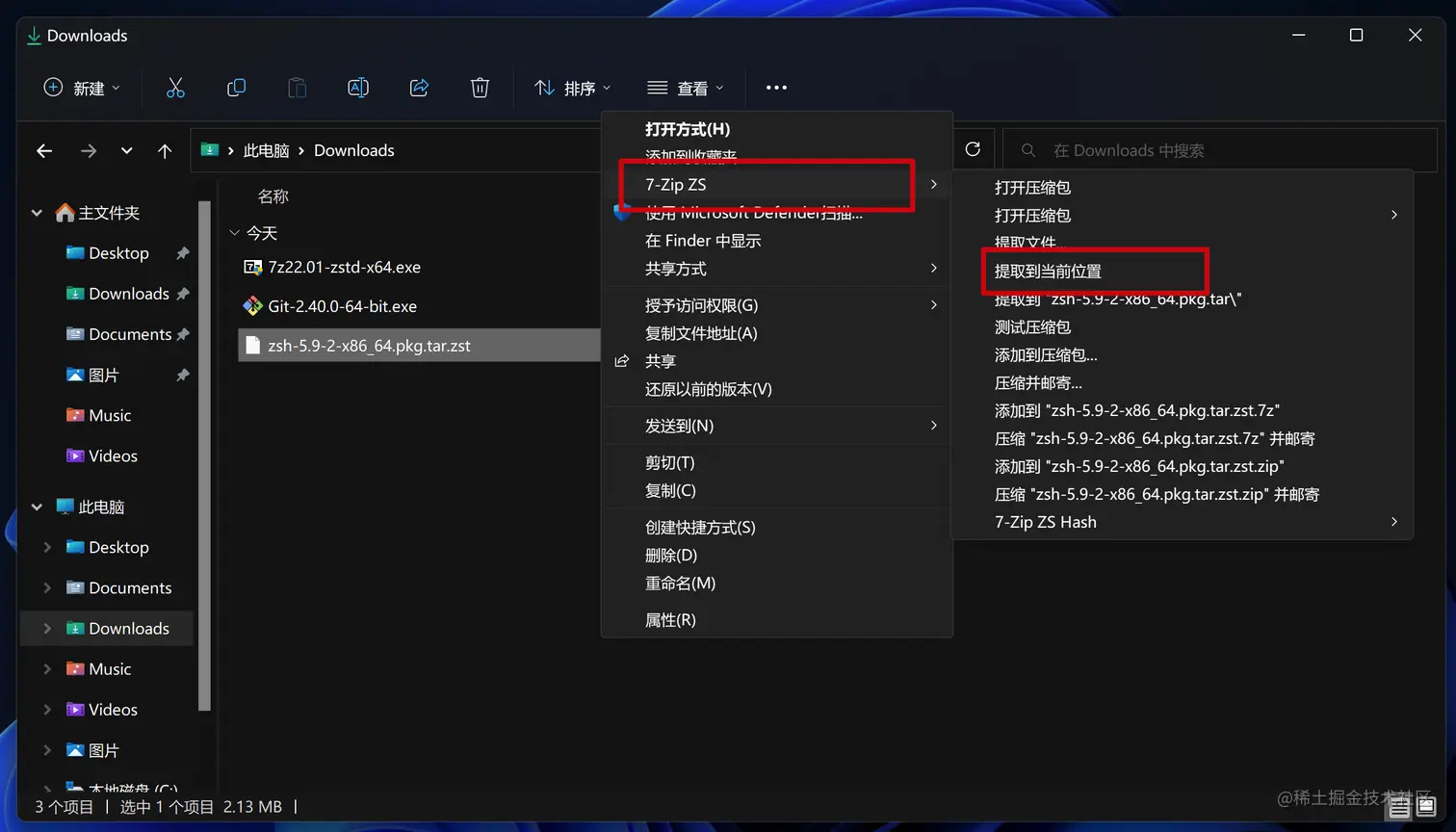This screenshot has width=1456, height=832.
Task: Open the 7-Zip ZS Hash submenu
Action: point(1182,522)
